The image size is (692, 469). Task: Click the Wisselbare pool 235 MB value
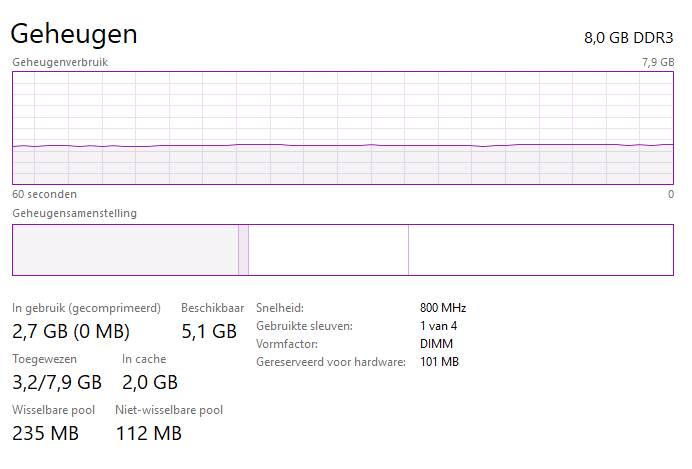pos(45,433)
